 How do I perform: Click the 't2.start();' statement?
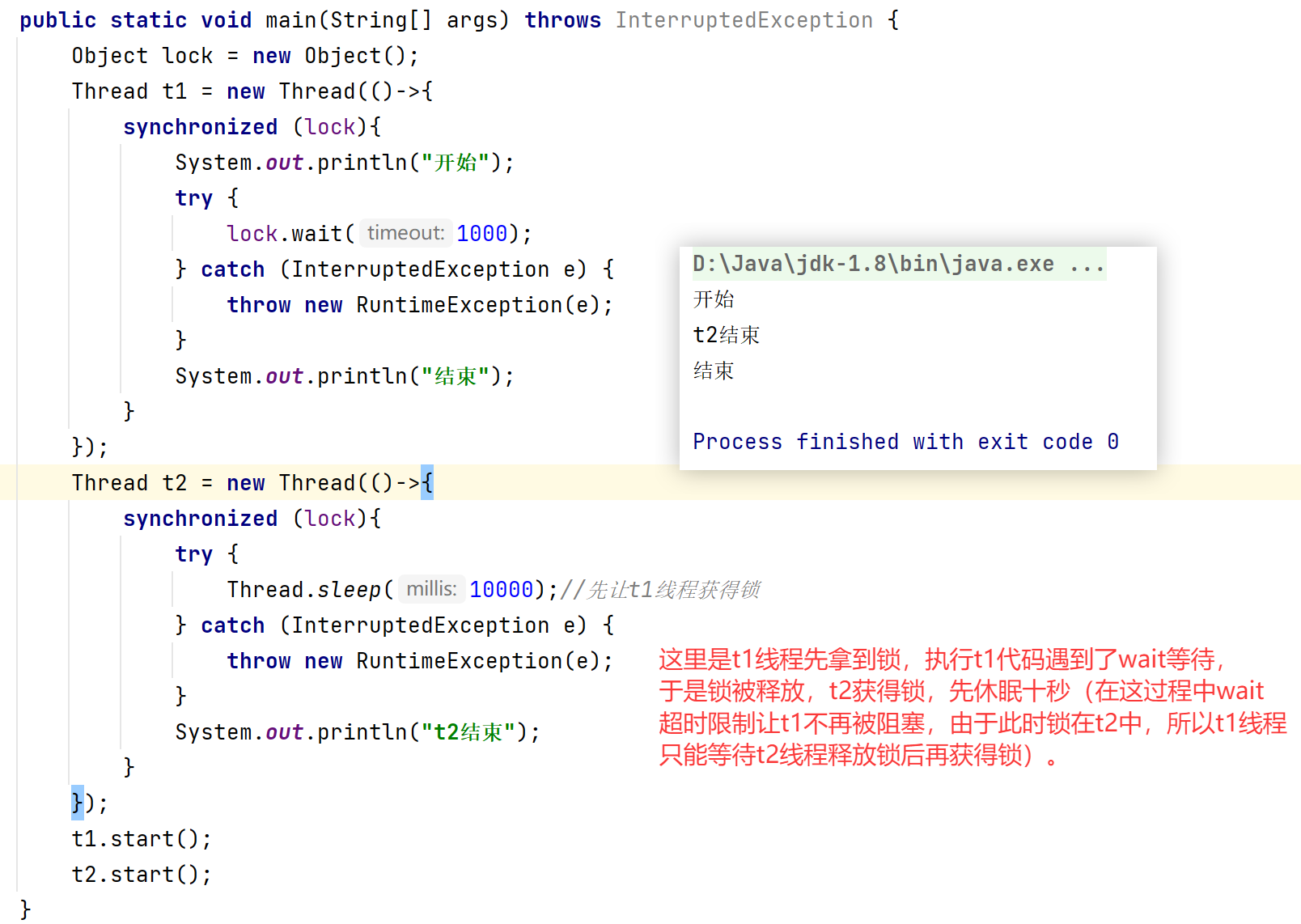click(142, 875)
